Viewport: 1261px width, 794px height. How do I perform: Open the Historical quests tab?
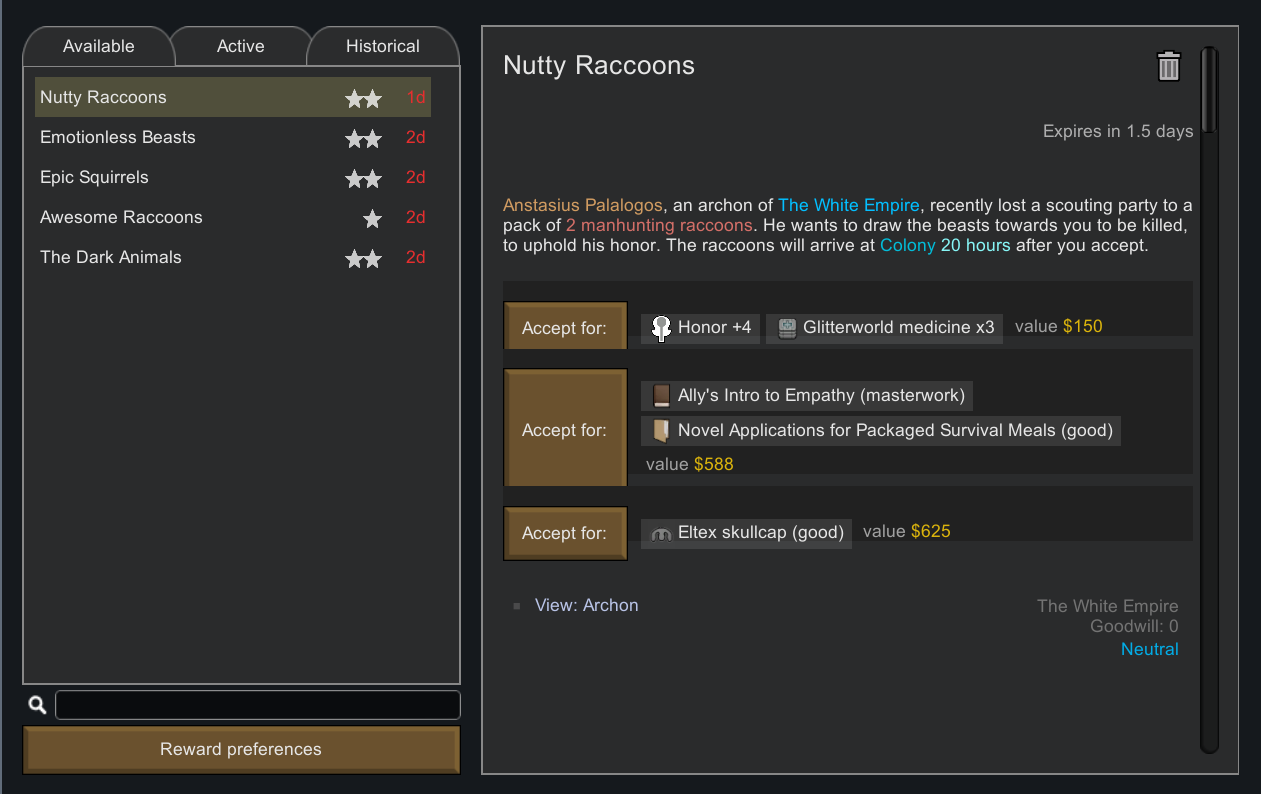point(382,47)
